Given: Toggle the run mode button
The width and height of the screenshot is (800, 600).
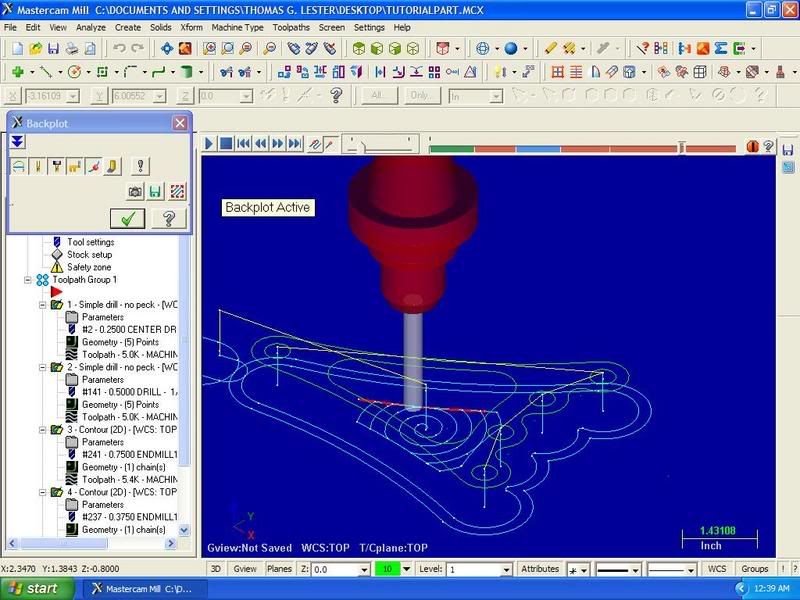Looking at the screenshot, I should pyautogui.click(x=331, y=144).
